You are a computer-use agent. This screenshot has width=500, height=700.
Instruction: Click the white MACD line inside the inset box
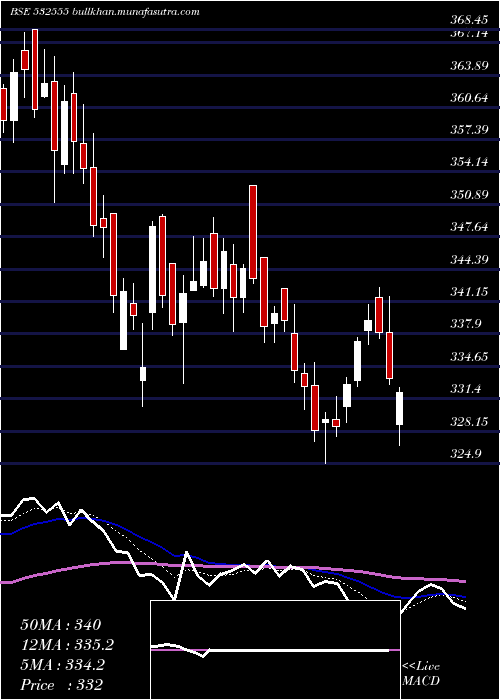[272, 651]
